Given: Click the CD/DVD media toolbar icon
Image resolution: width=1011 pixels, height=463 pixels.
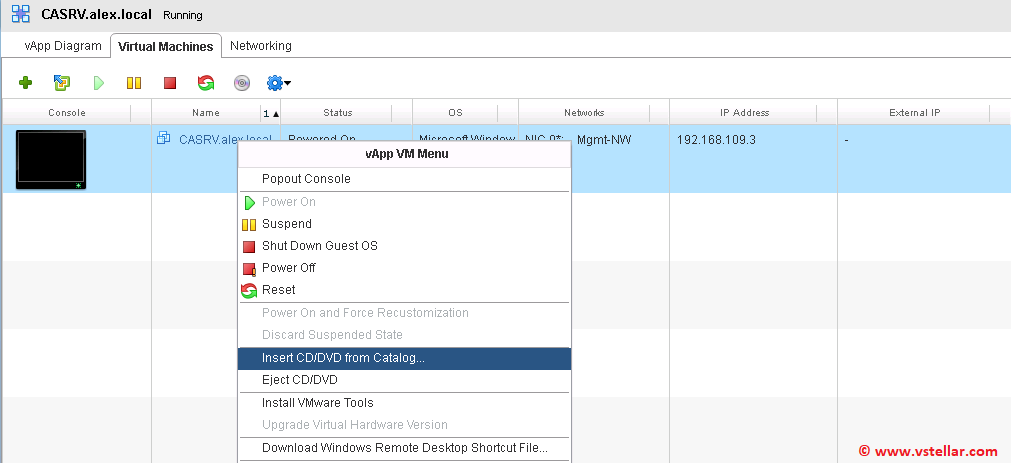Looking at the screenshot, I should click(x=241, y=83).
